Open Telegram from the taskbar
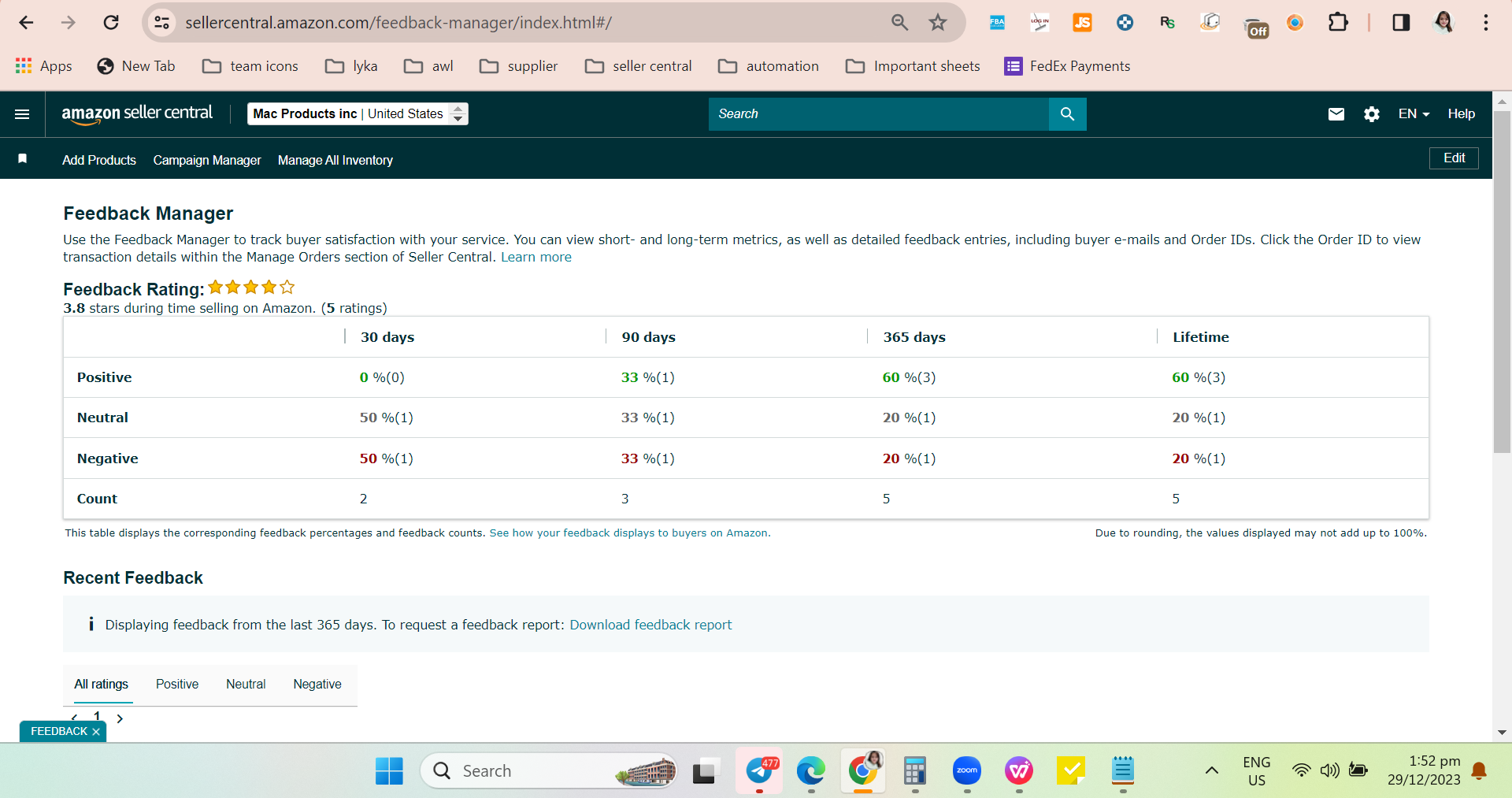The width and height of the screenshot is (1512, 798). point(760,771)
